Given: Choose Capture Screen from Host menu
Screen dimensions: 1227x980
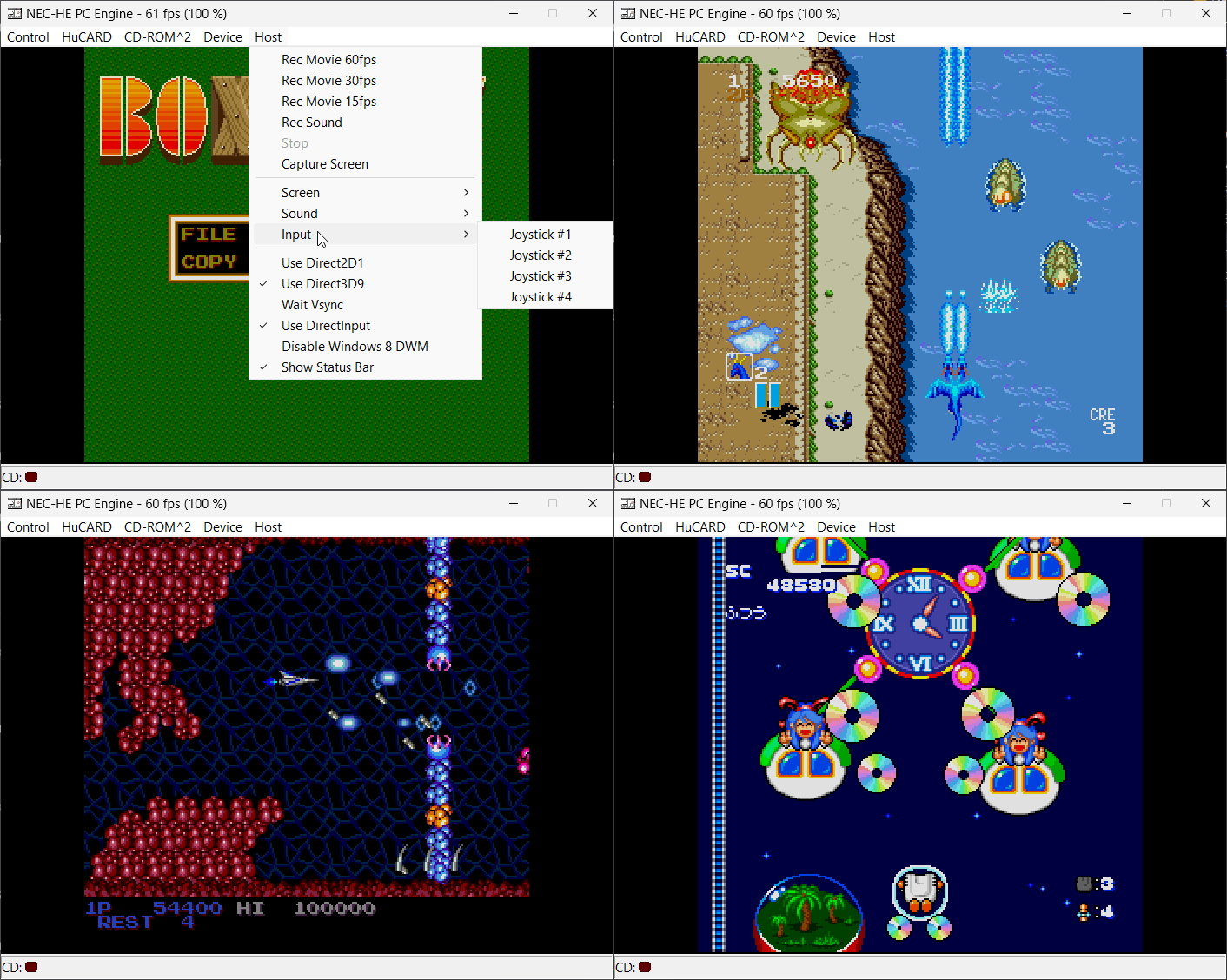Looking at the screenshot, I should point(324,164).
